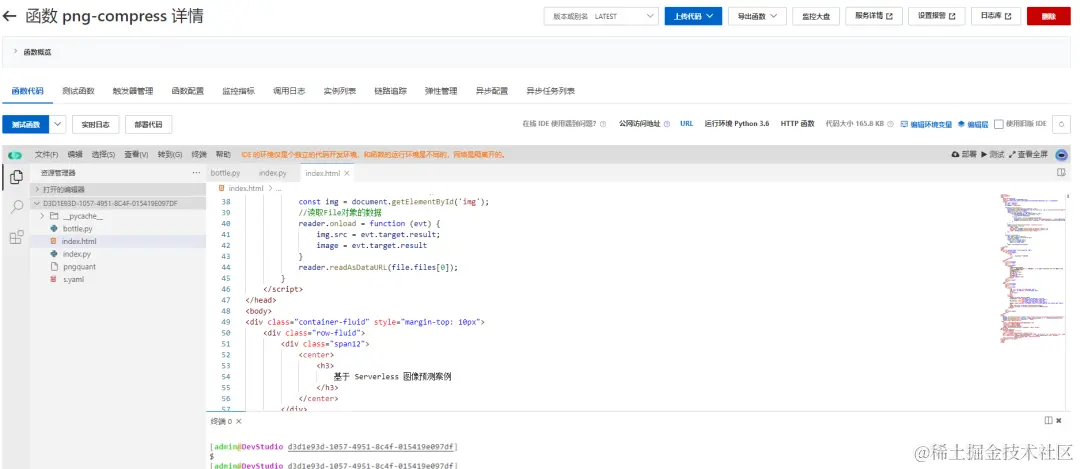Switch to the index.py editor tab

273,174
